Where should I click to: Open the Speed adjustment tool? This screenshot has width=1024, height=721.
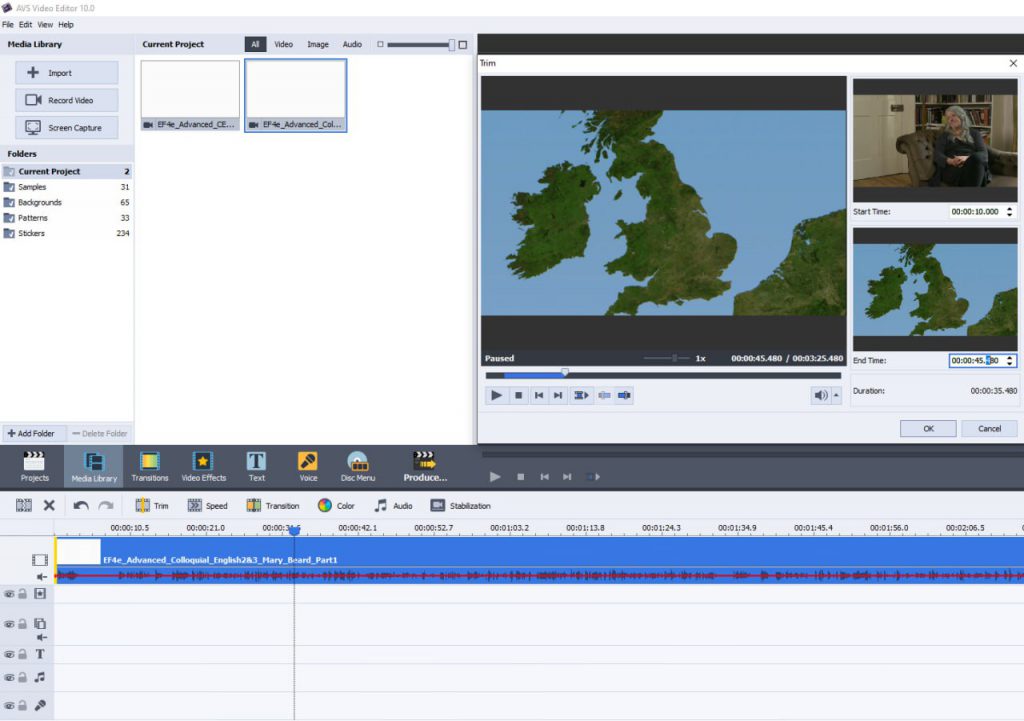coord(208,505)
